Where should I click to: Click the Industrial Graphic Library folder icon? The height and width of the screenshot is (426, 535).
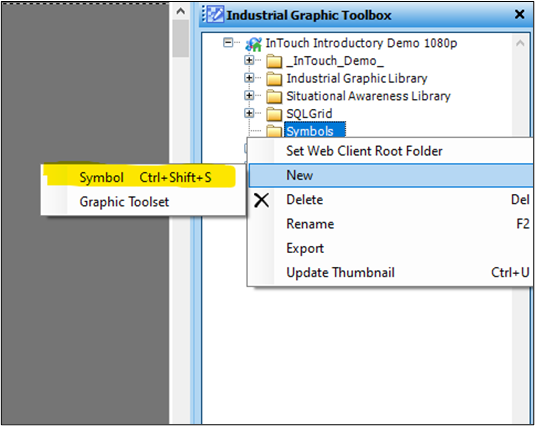pyautogui.click(x=274, y=79)
